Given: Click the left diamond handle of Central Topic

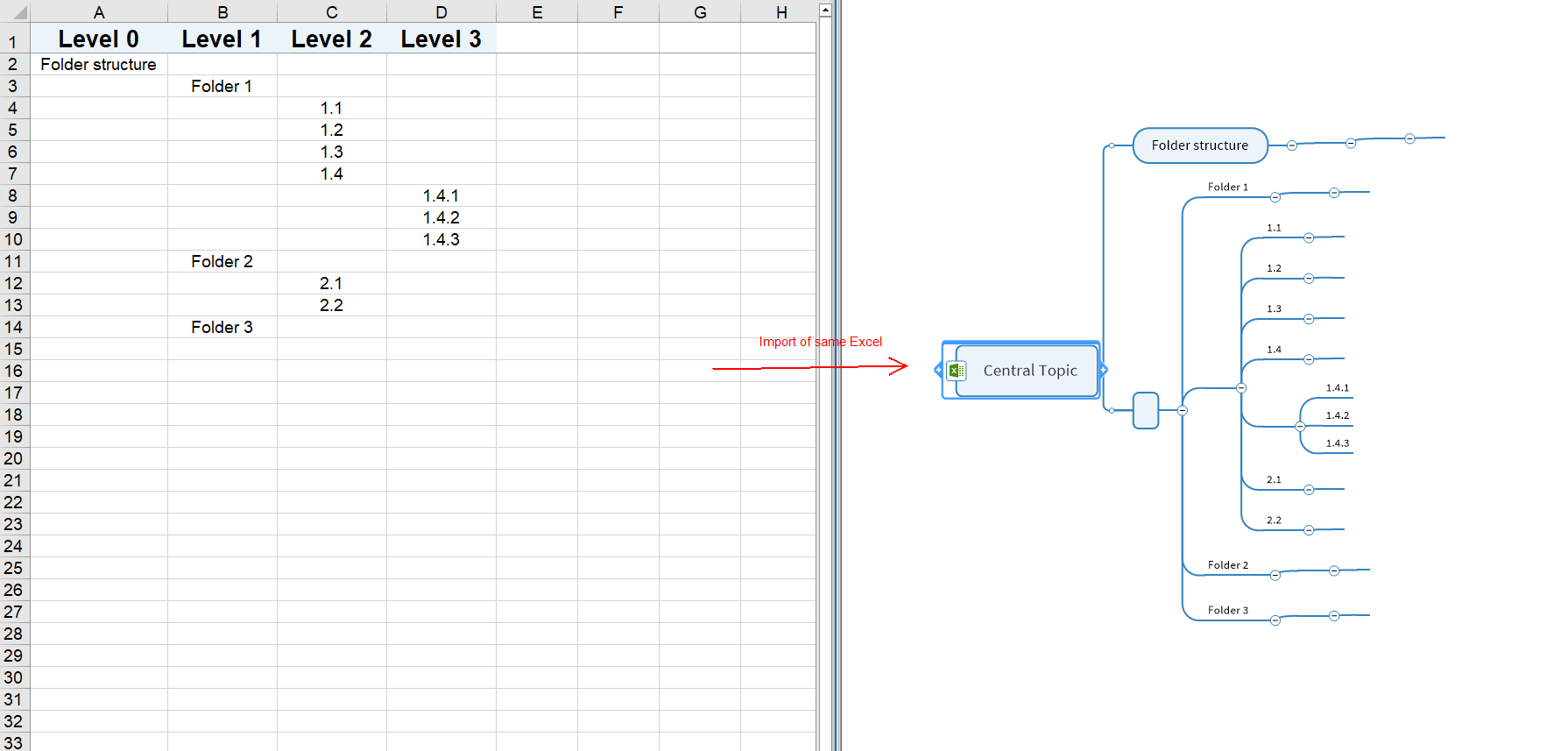Looking at the screenshot, I should point(938,370).
